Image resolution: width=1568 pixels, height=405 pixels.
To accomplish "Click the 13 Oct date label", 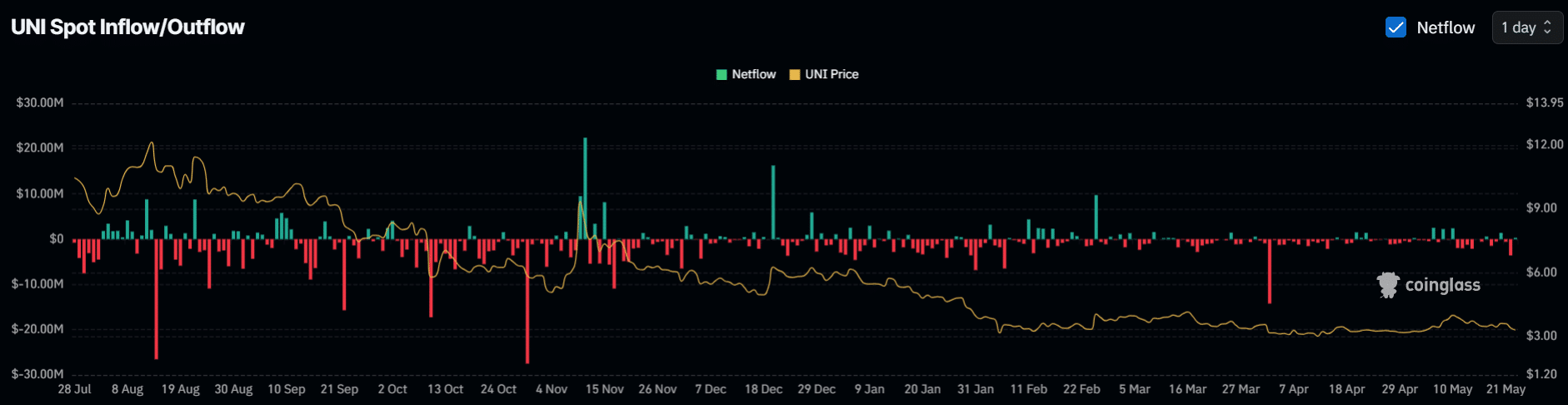I will [x=446, y=389].
